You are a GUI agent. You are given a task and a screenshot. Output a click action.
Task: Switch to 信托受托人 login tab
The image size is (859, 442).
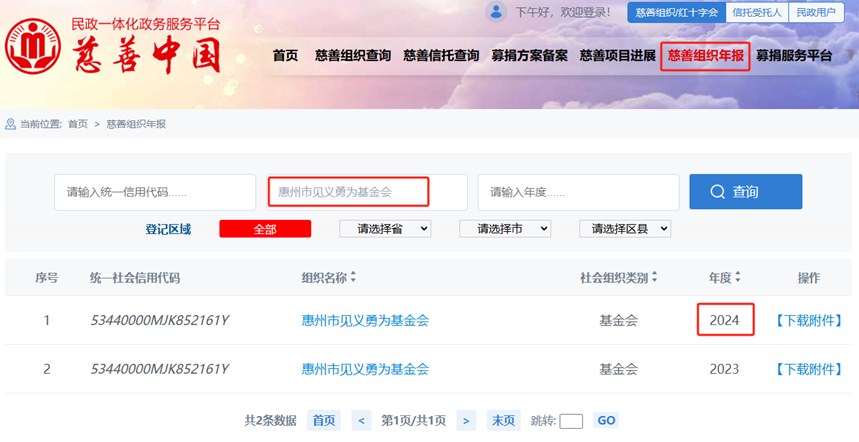pyautogui.click(x=757, y=13)
